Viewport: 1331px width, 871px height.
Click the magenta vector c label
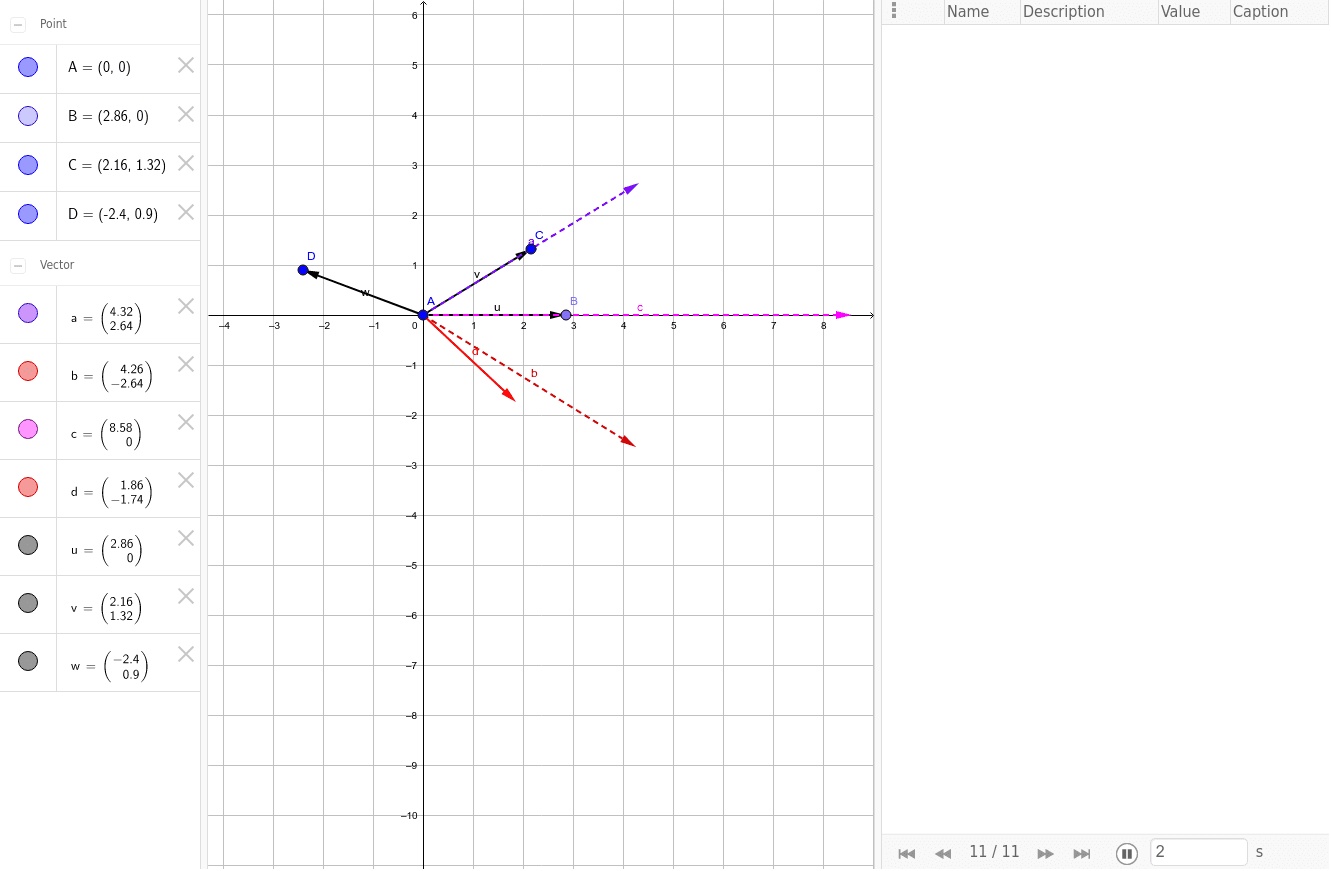click(640, 308)
